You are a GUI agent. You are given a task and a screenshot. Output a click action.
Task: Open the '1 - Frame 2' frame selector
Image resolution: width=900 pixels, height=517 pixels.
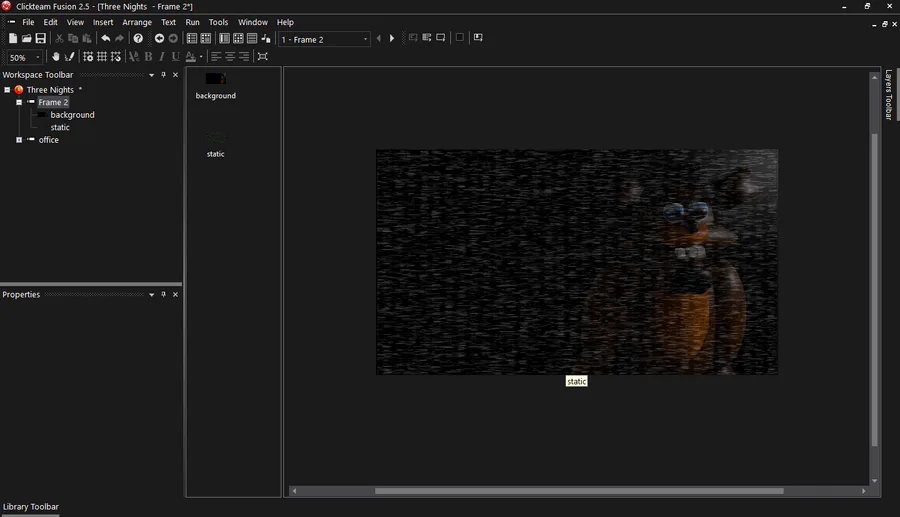tap(324, 39)
